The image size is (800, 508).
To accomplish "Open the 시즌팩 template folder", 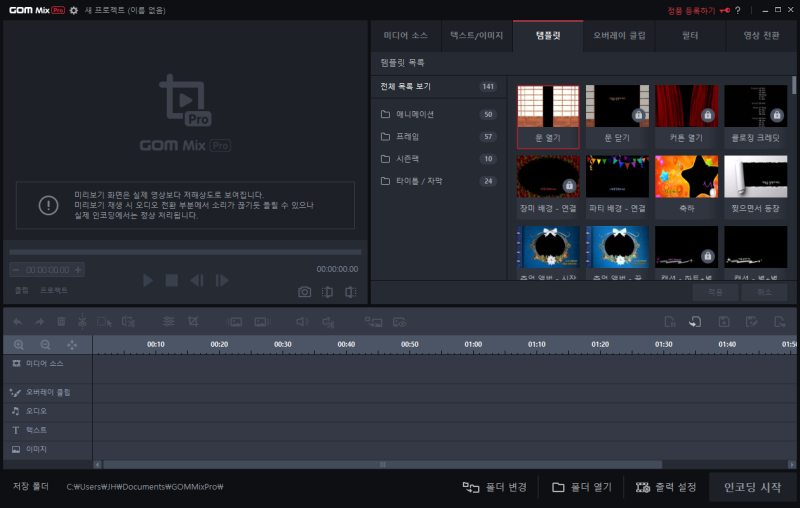I will 439,159.
